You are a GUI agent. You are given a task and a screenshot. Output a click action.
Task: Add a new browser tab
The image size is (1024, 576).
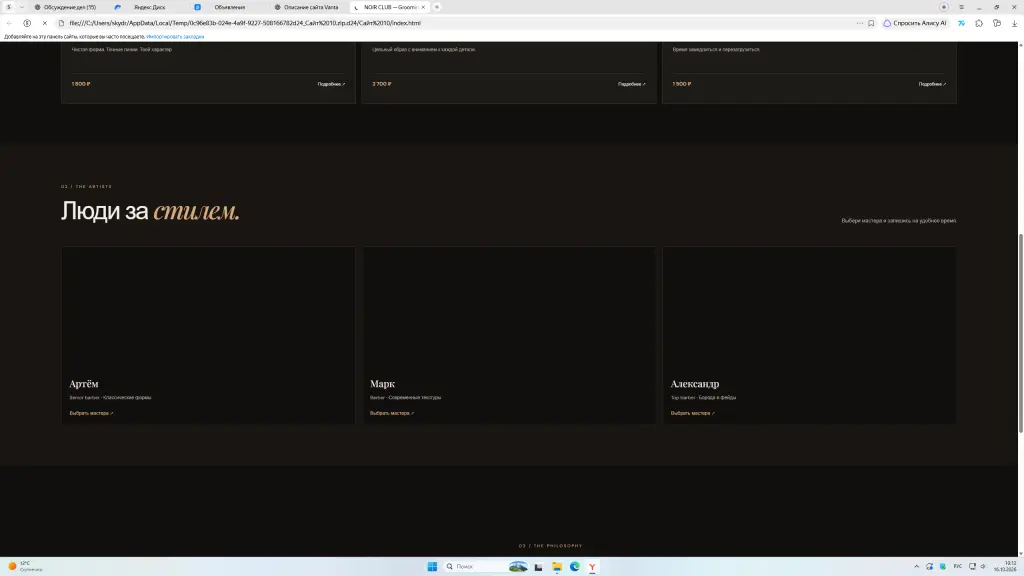437,7
